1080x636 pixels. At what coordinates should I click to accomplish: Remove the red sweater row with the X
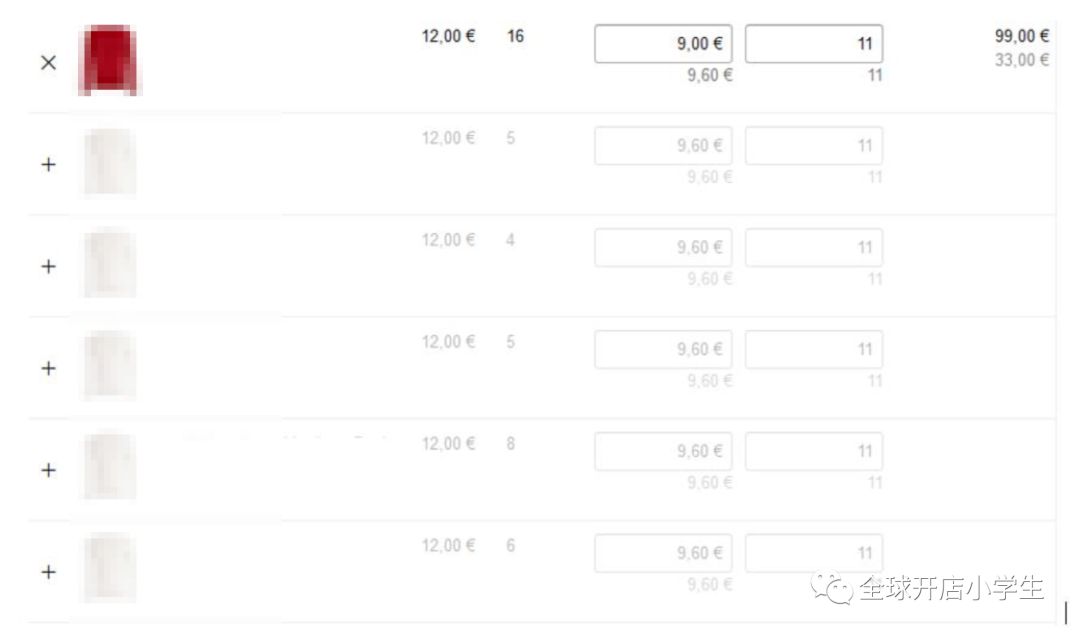coord(48,62)
